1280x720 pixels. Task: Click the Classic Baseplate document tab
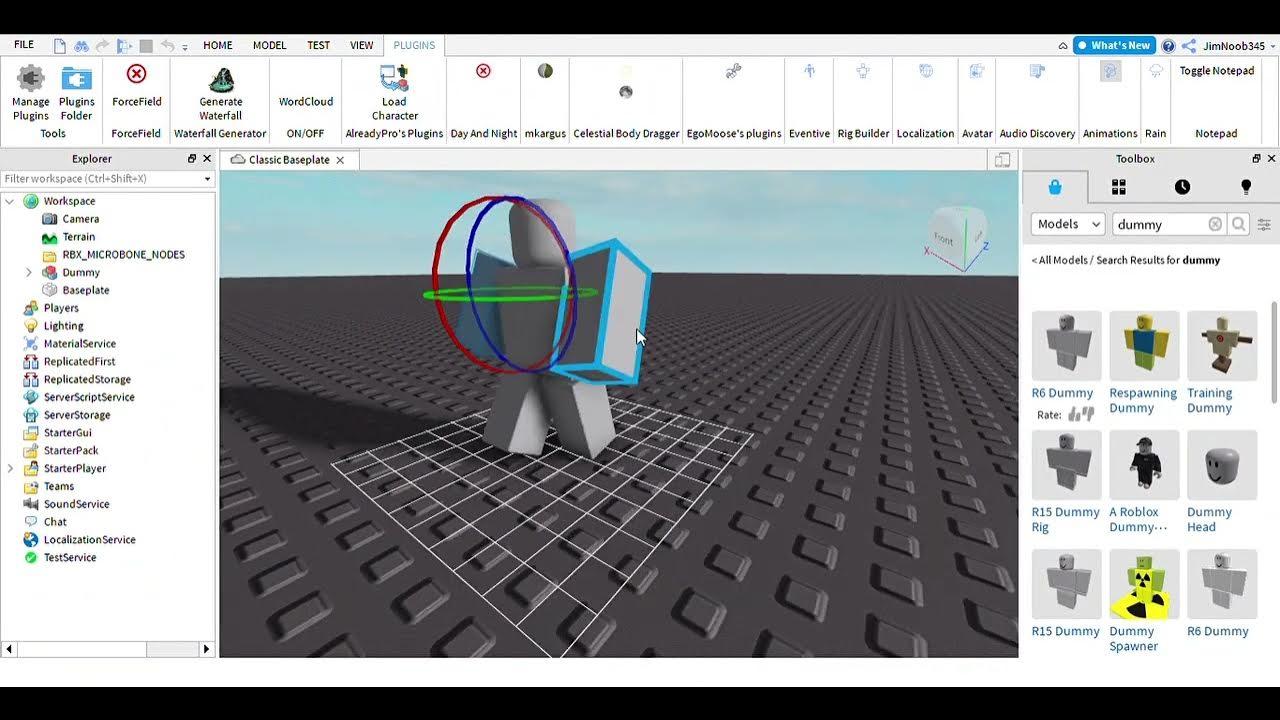[288, 160]
